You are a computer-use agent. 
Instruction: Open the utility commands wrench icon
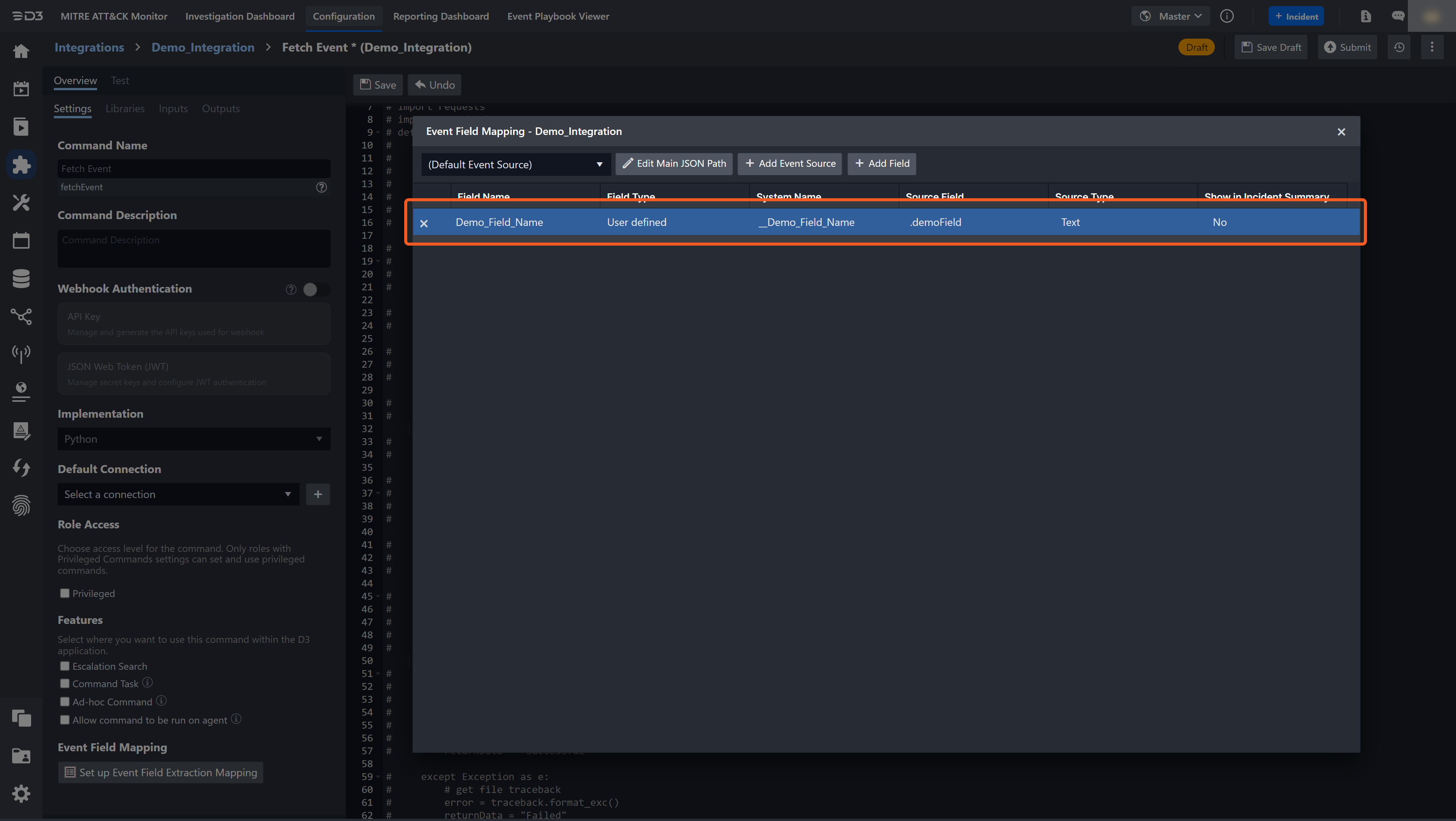[x=21, y=202]
